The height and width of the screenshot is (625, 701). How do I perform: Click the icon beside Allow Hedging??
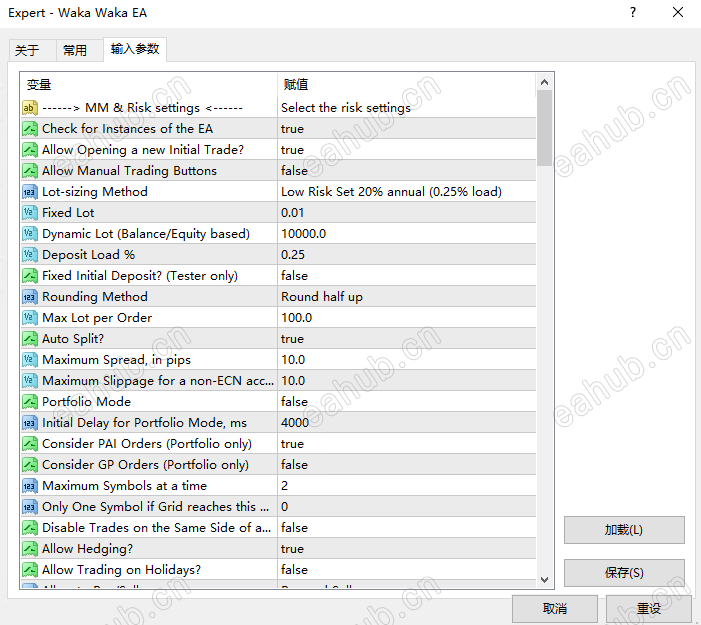(x=30, y=549)
